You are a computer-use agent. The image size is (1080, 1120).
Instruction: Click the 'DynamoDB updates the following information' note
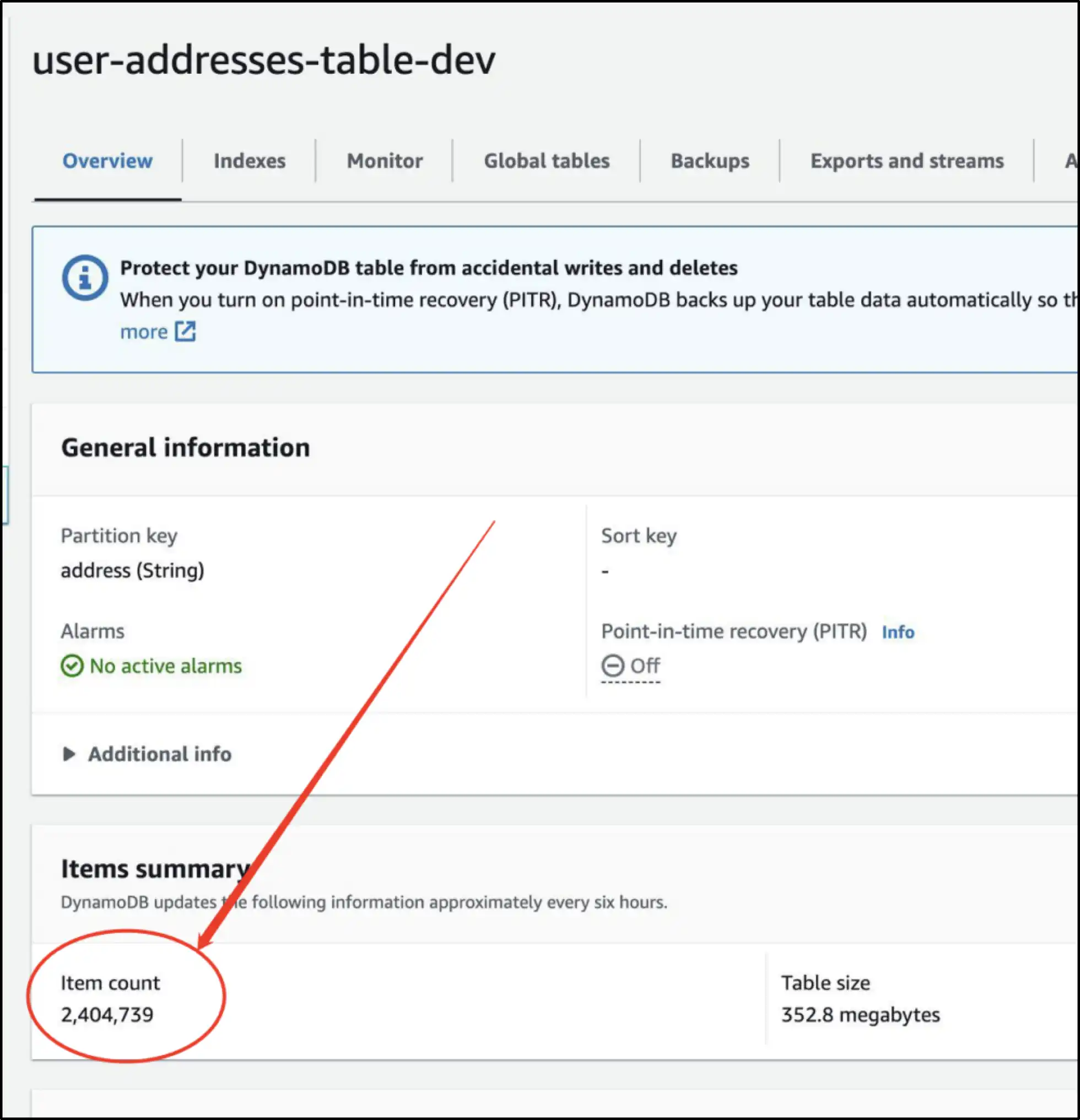coord(364,902)
